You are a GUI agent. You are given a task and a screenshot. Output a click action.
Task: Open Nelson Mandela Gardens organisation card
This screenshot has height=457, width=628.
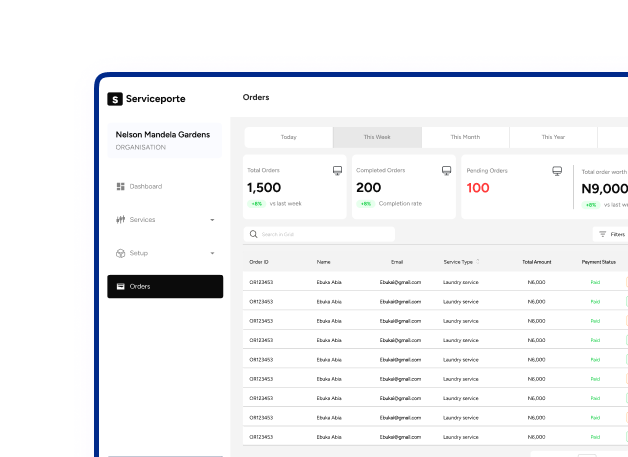(x=165, y=139)
